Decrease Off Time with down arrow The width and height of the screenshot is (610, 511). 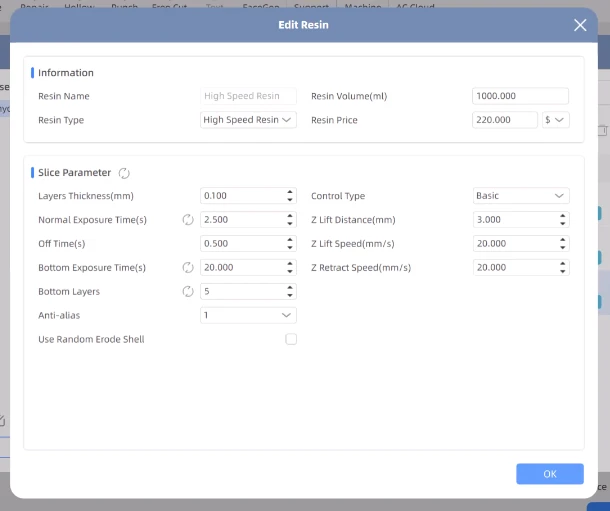tap(290, 248)
